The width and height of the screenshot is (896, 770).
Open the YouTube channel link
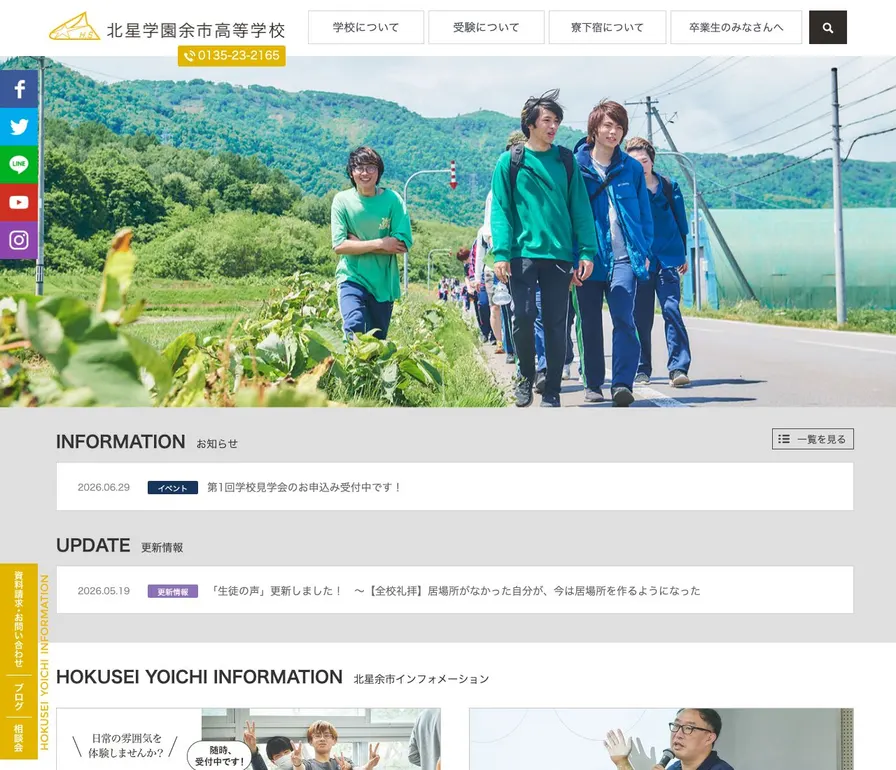point(19,202)
